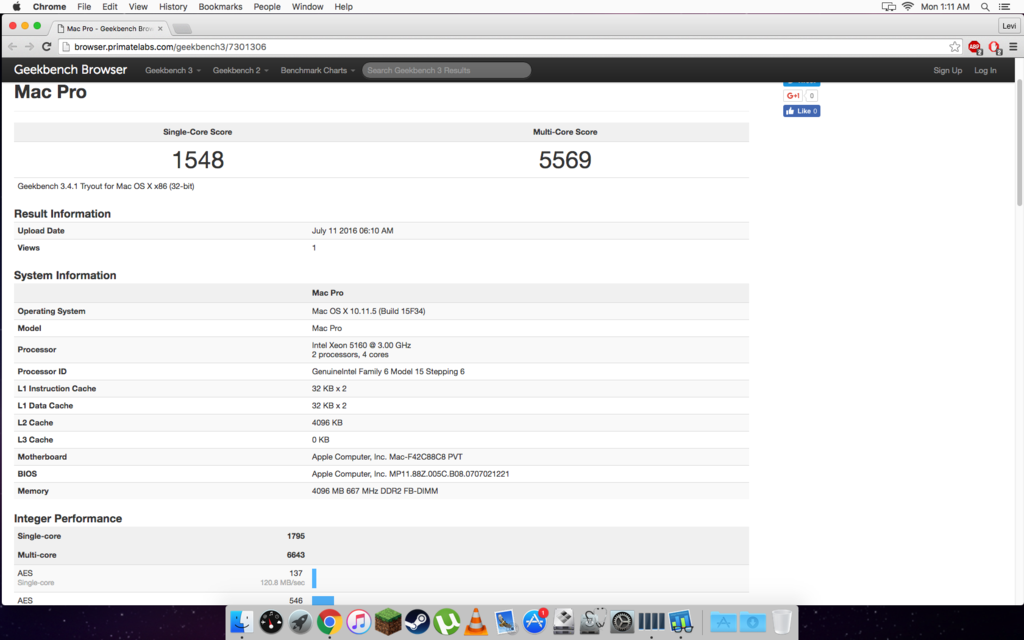
Task: Click the Facebook Like button
Action: click(801, 111)
